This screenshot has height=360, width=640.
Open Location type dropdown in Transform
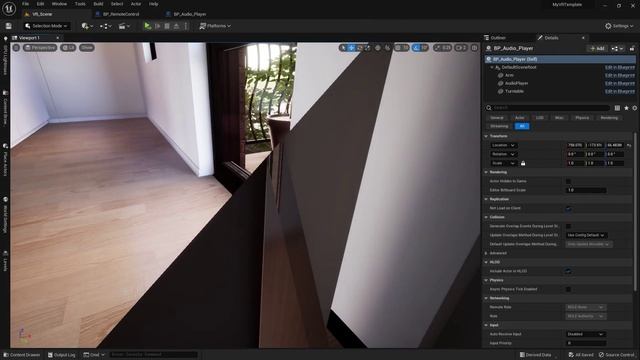coord(503,145)
